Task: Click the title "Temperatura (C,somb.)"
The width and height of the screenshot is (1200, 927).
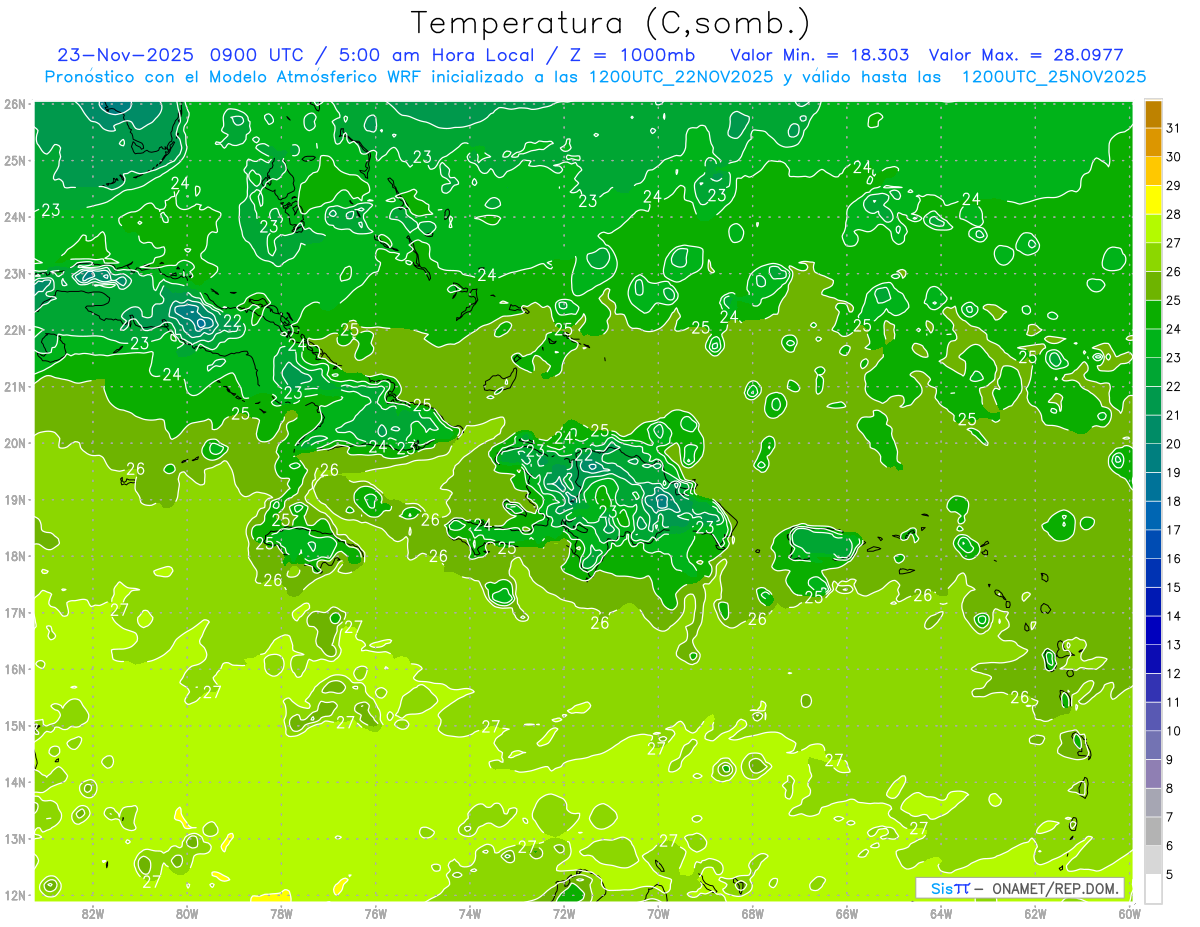Action: click(x=611, y=23)
